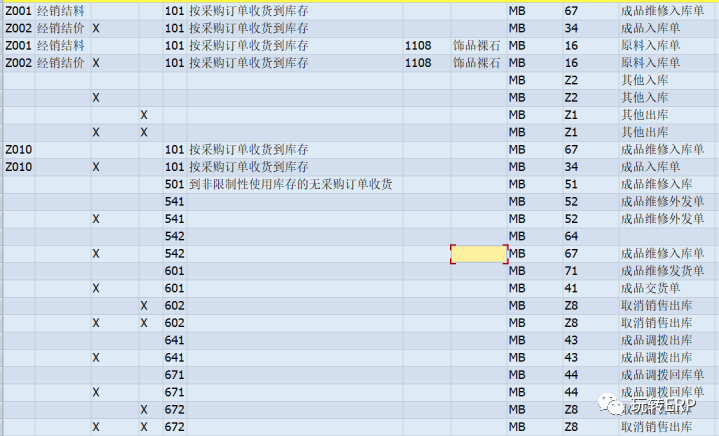Viewport: 719px width, 436px height.
Task: Select 'Z010' in the row with value 34
Action: (x=18, y=167)
